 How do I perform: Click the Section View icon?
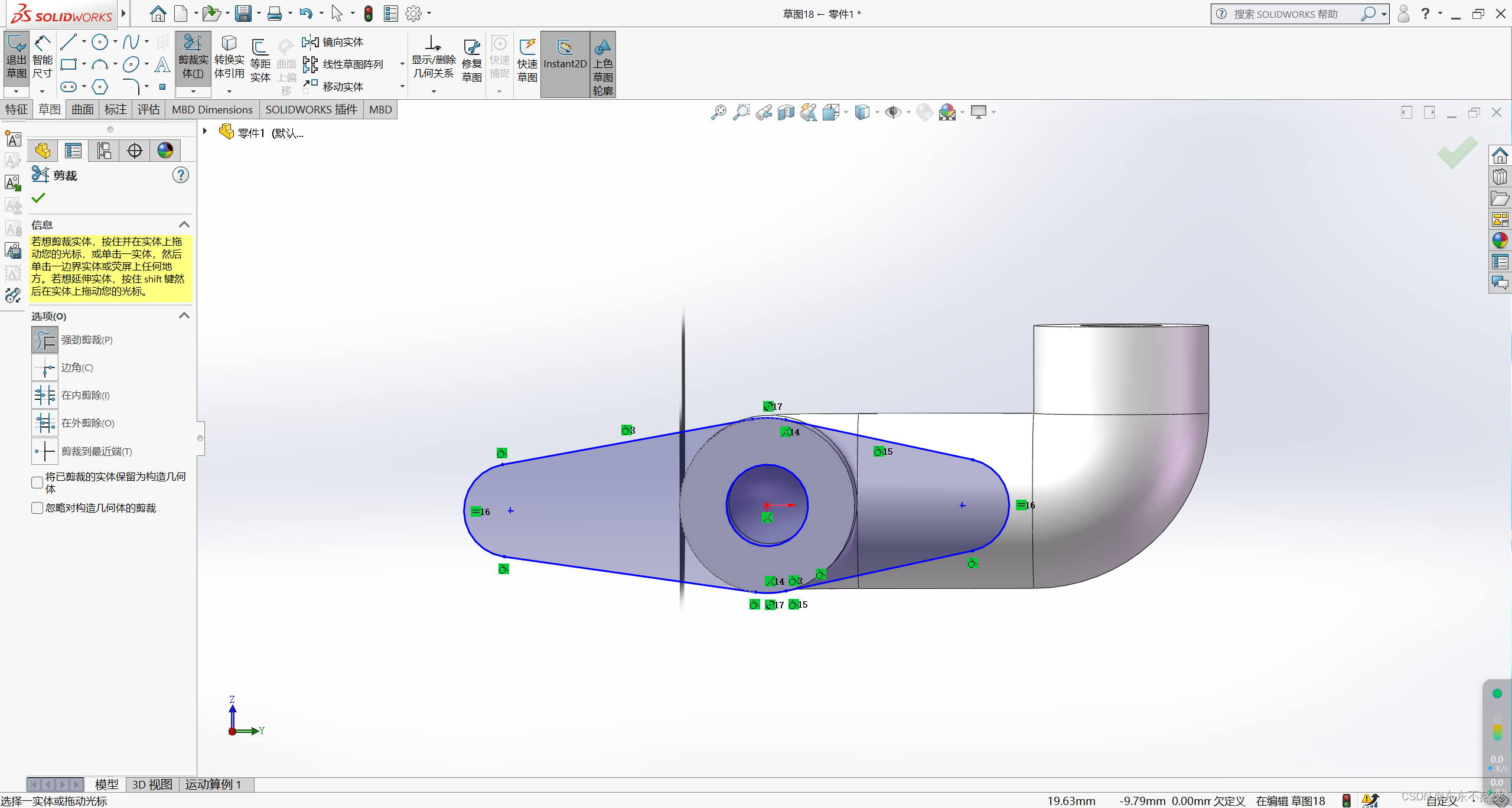tap(786, 112)
